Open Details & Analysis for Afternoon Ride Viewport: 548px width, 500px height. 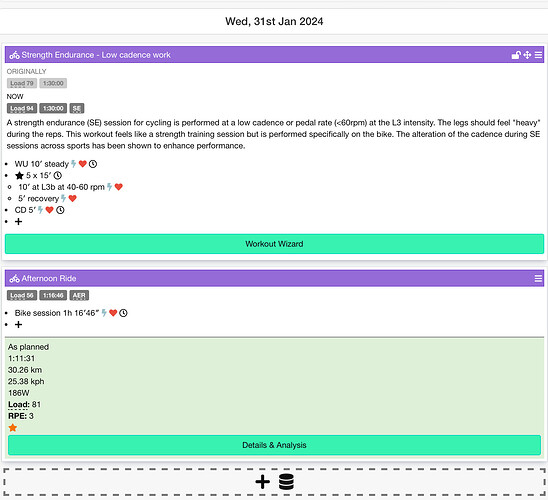[x=274, y=445]
